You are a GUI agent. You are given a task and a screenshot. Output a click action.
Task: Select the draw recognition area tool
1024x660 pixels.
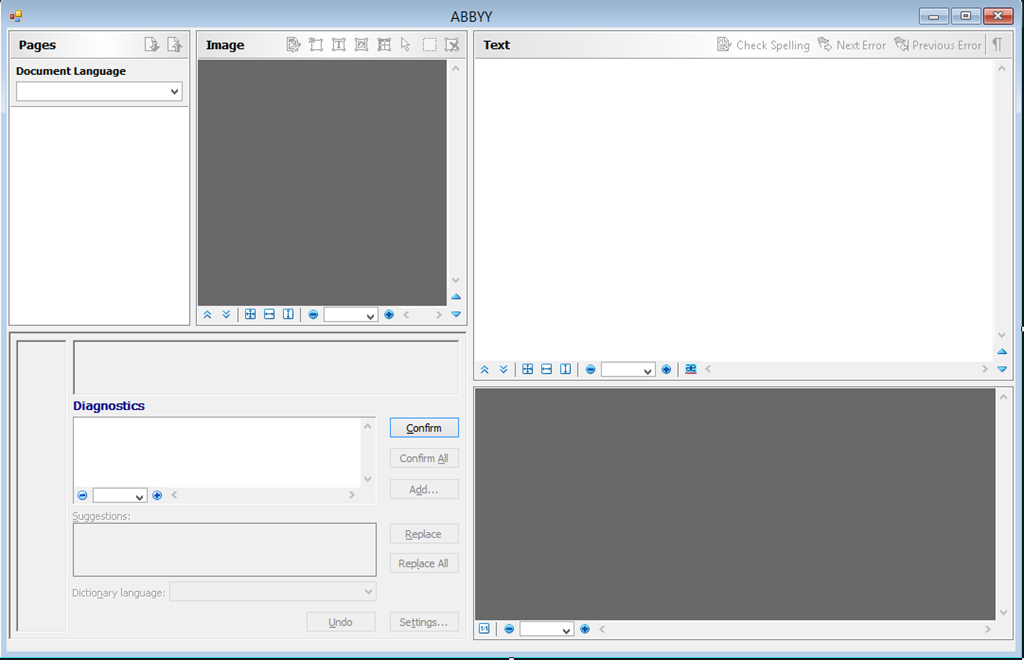[316, 44]
